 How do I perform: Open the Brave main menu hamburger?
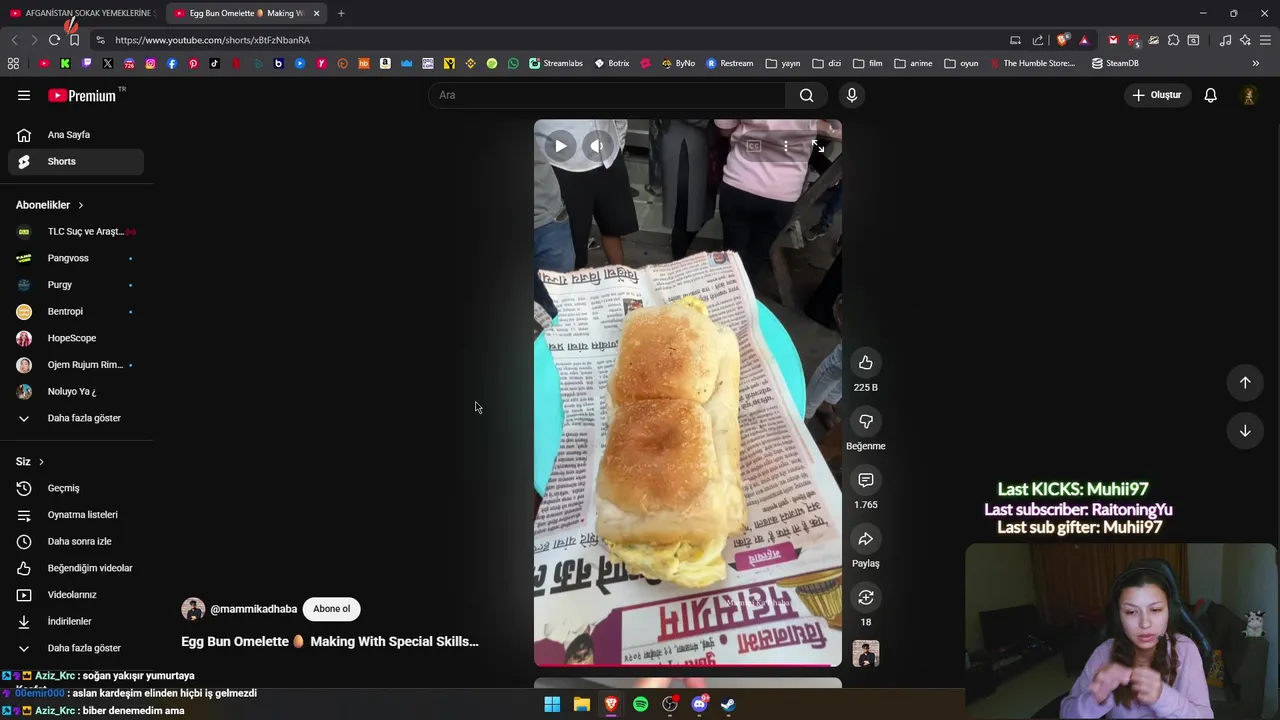point(1265,40)
